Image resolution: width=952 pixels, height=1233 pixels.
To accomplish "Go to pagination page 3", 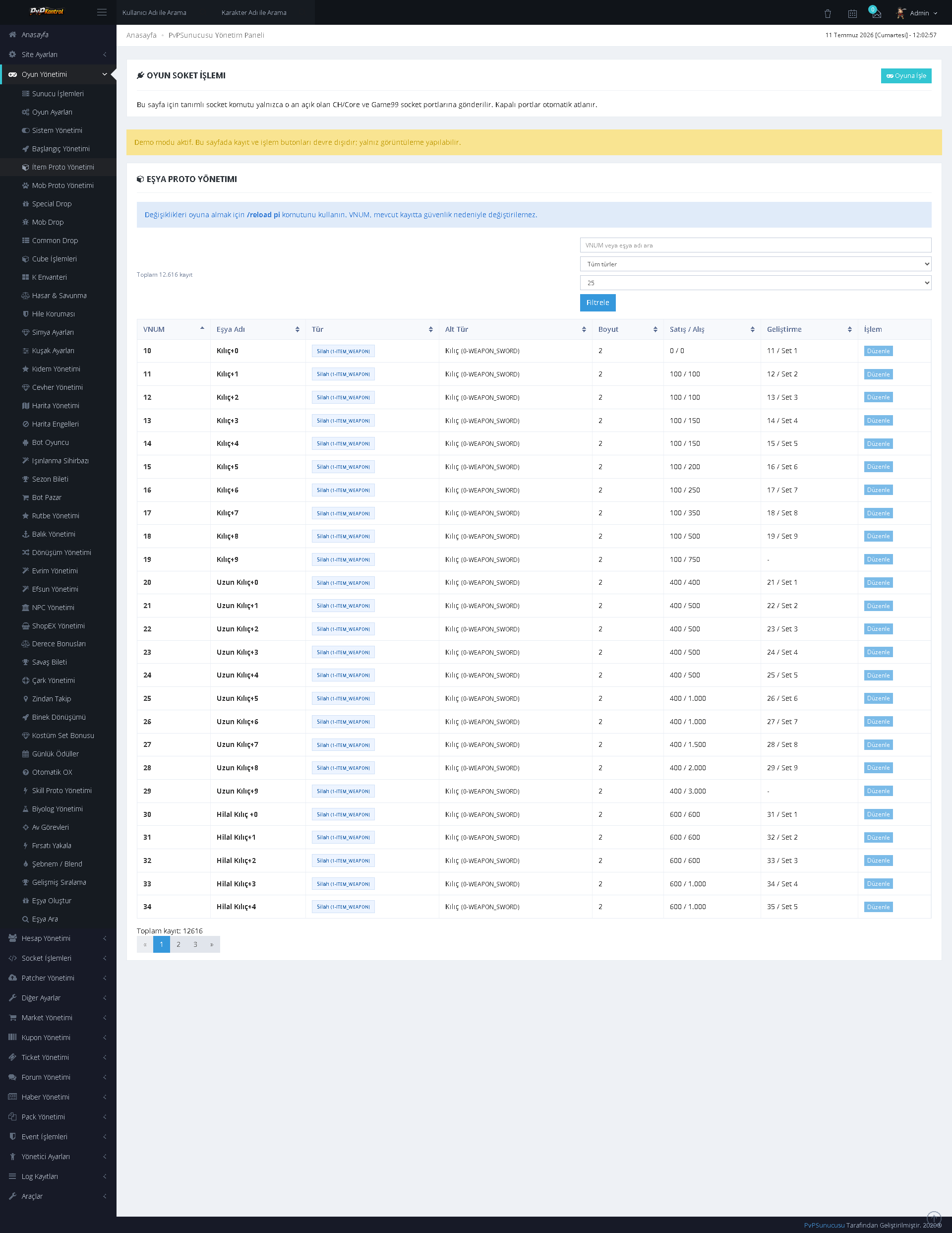I will [195, 944].
